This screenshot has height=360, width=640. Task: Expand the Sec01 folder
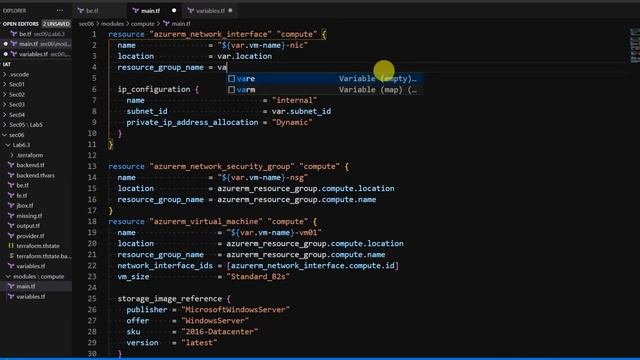17,84
